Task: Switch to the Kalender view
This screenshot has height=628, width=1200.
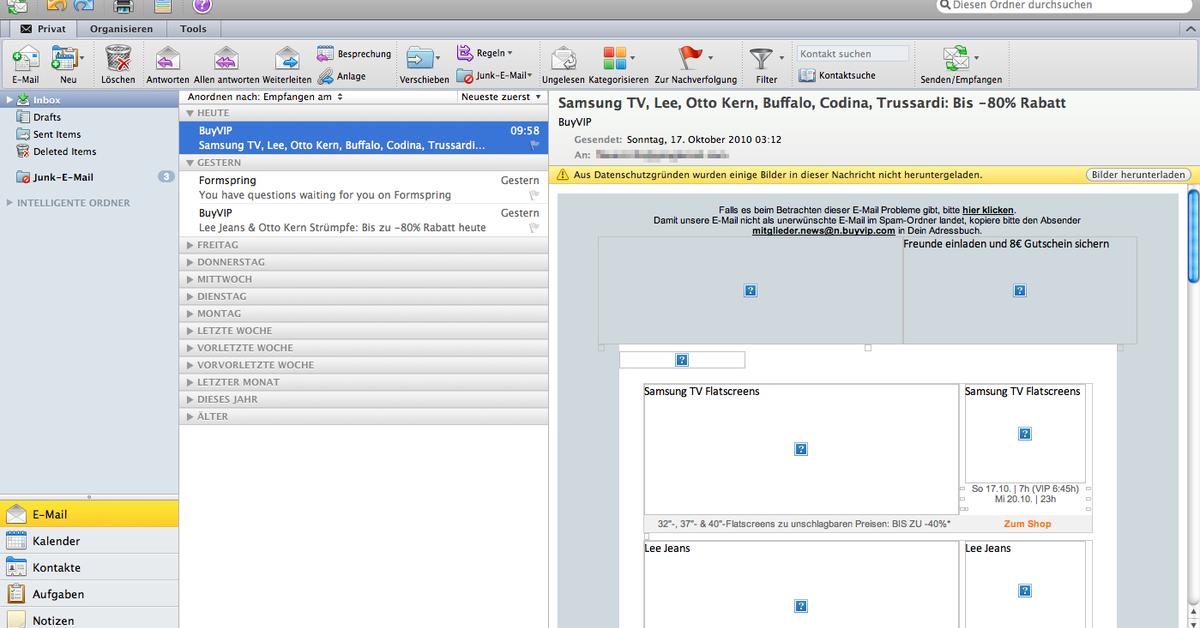Action: 90,541
